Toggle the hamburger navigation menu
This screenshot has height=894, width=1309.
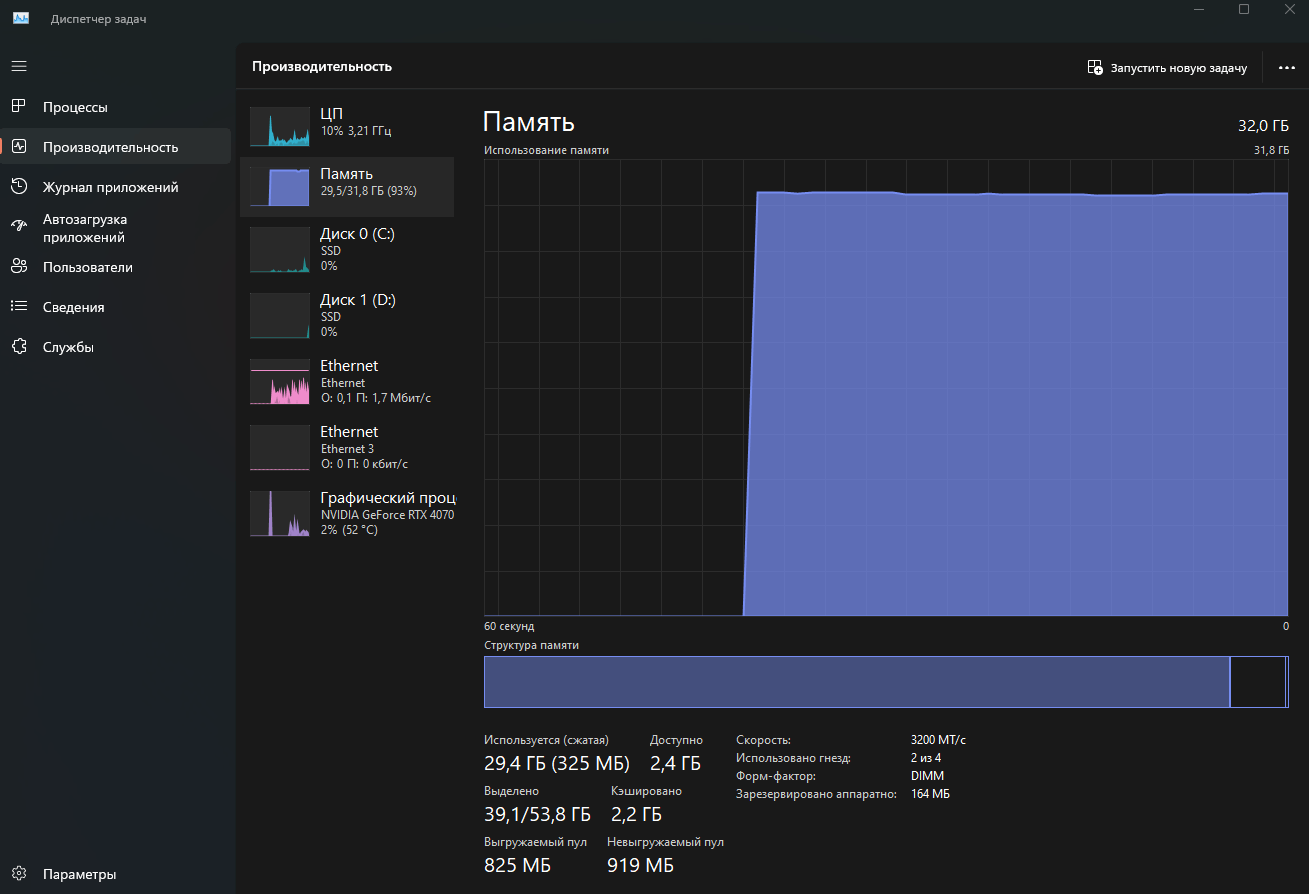19,66
